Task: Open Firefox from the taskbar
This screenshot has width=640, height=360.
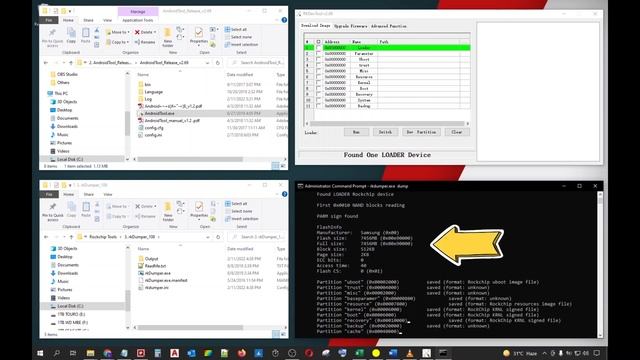Action: tap(241, 353)
